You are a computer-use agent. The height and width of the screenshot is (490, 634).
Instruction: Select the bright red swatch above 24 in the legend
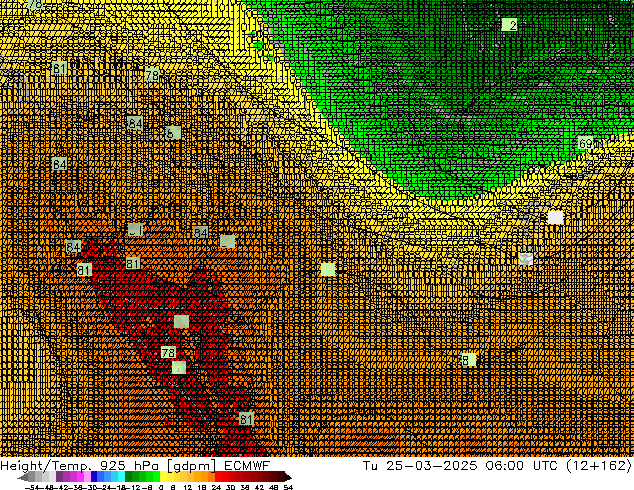[218, 477]
